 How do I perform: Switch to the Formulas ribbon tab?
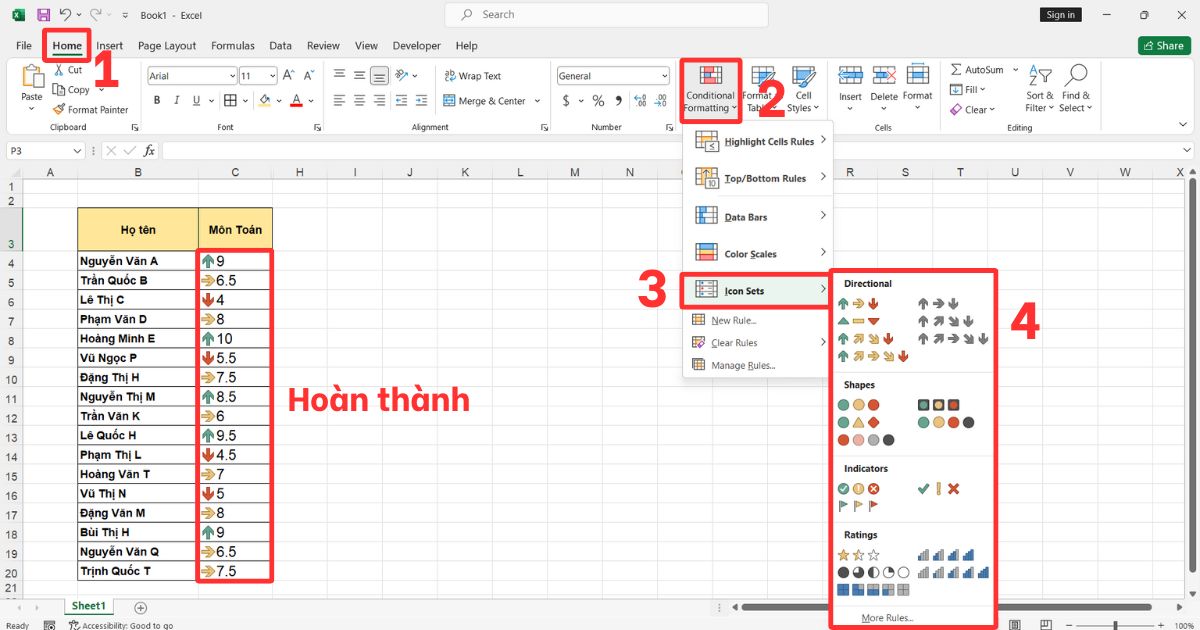tap(232, 46)
